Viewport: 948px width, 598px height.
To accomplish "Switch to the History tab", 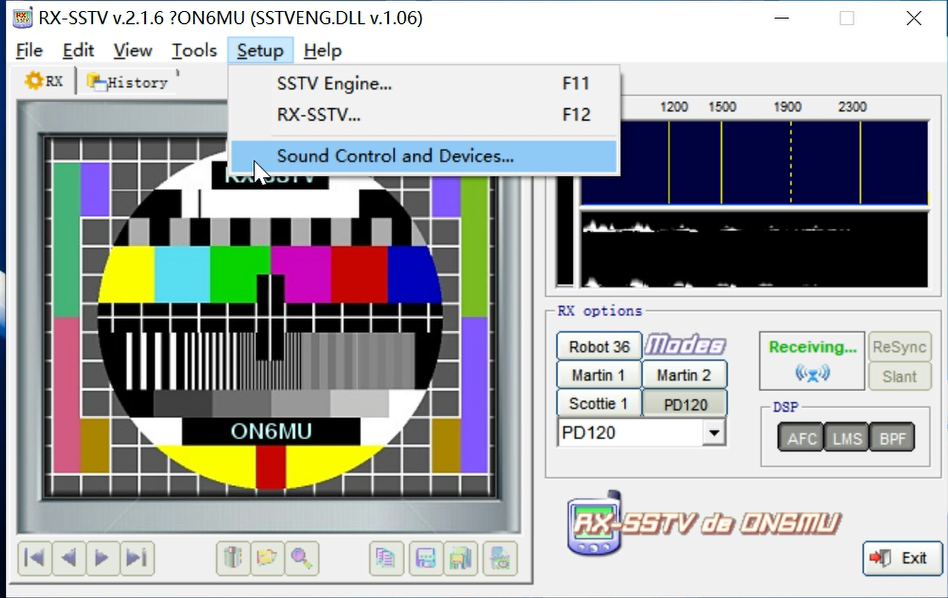I will point(128,82).
